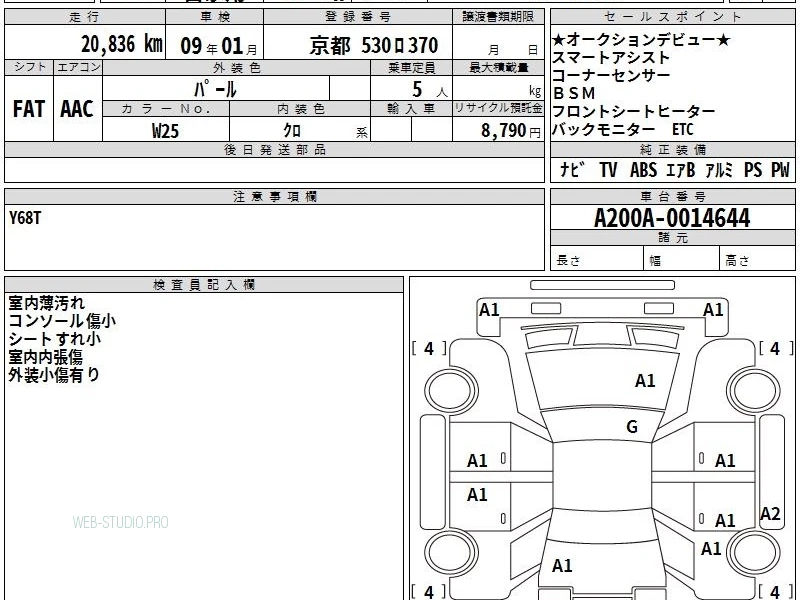The width and height of the screenshot is (800, 600).
Task: Click inspector note 室内内張傷
Action: point(45,357)
